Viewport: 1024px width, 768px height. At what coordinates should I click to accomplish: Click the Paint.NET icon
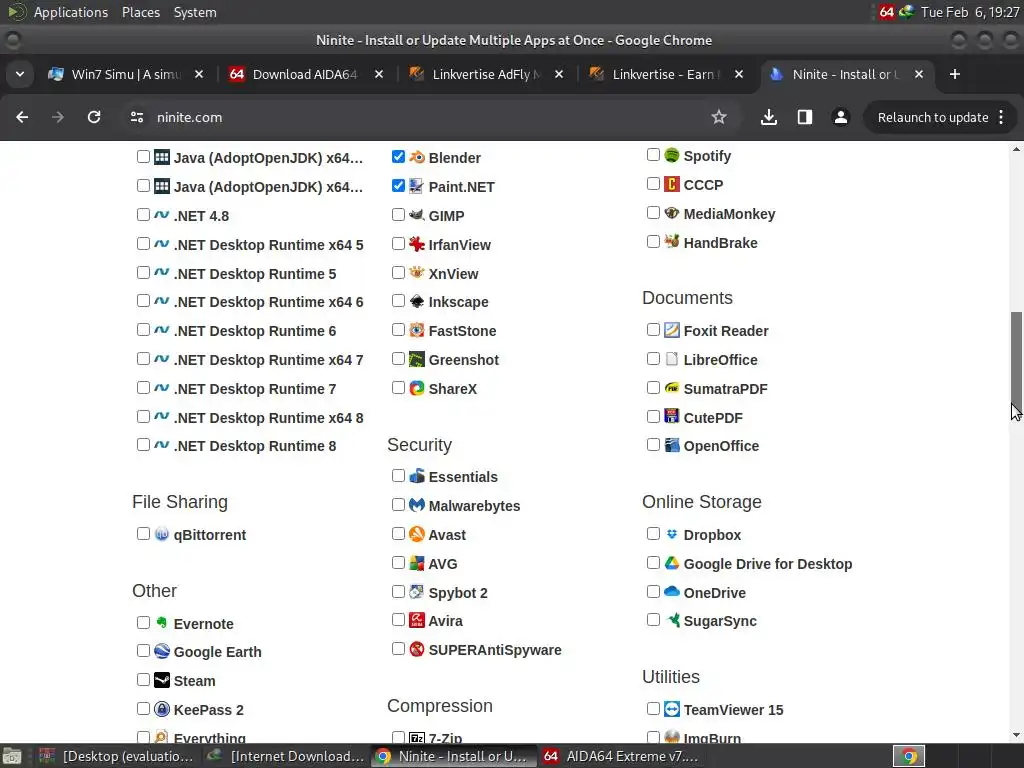tap(417, 186)
